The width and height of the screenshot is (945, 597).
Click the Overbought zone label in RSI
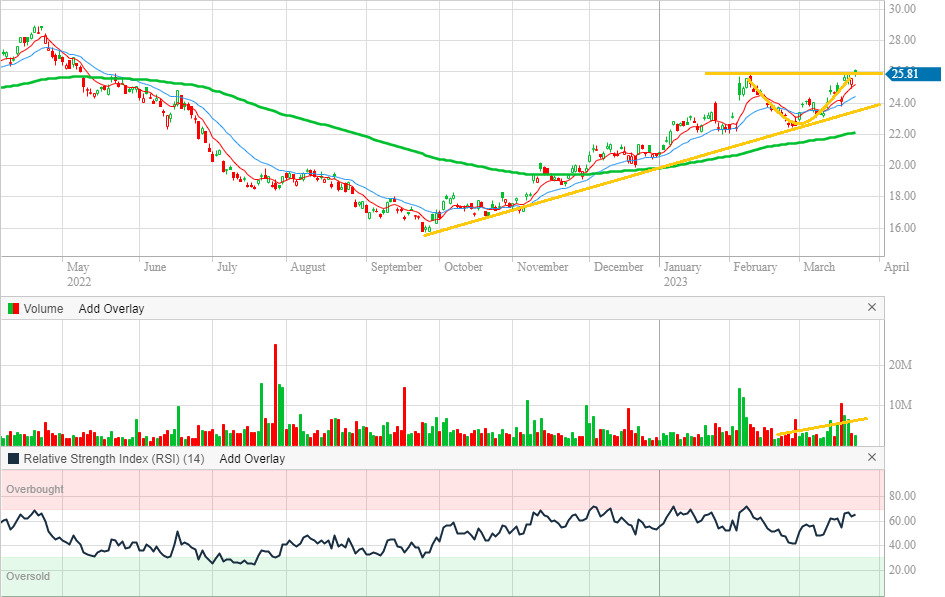pyautogui.click(x=35, y=489)
